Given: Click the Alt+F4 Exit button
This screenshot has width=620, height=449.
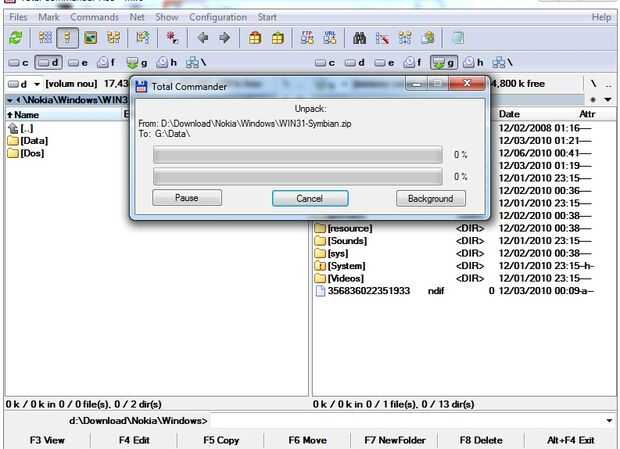Looking at the screenshot, I should coord(571,440).
